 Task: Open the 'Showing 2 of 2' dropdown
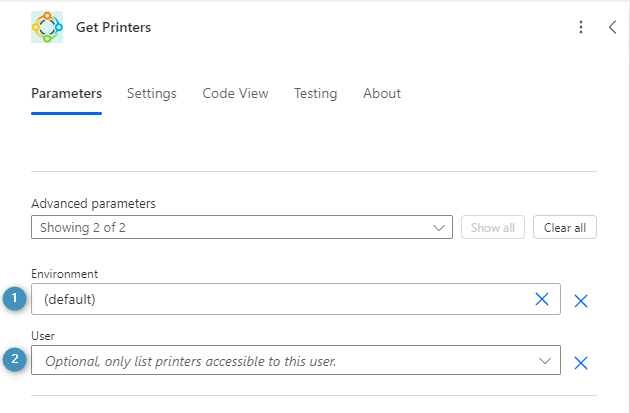click(x=230, y=228)
